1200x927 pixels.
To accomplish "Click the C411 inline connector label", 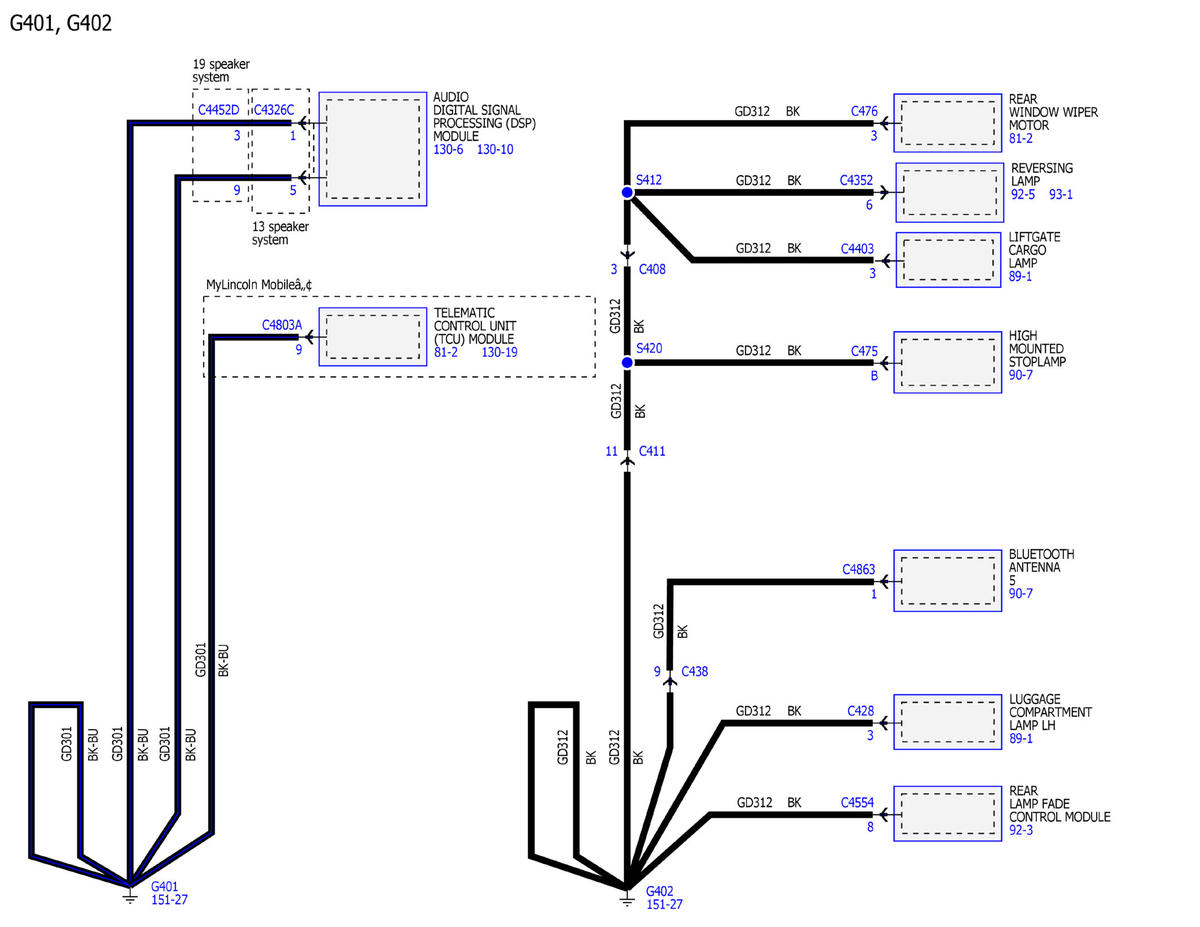I will (651, 451).
